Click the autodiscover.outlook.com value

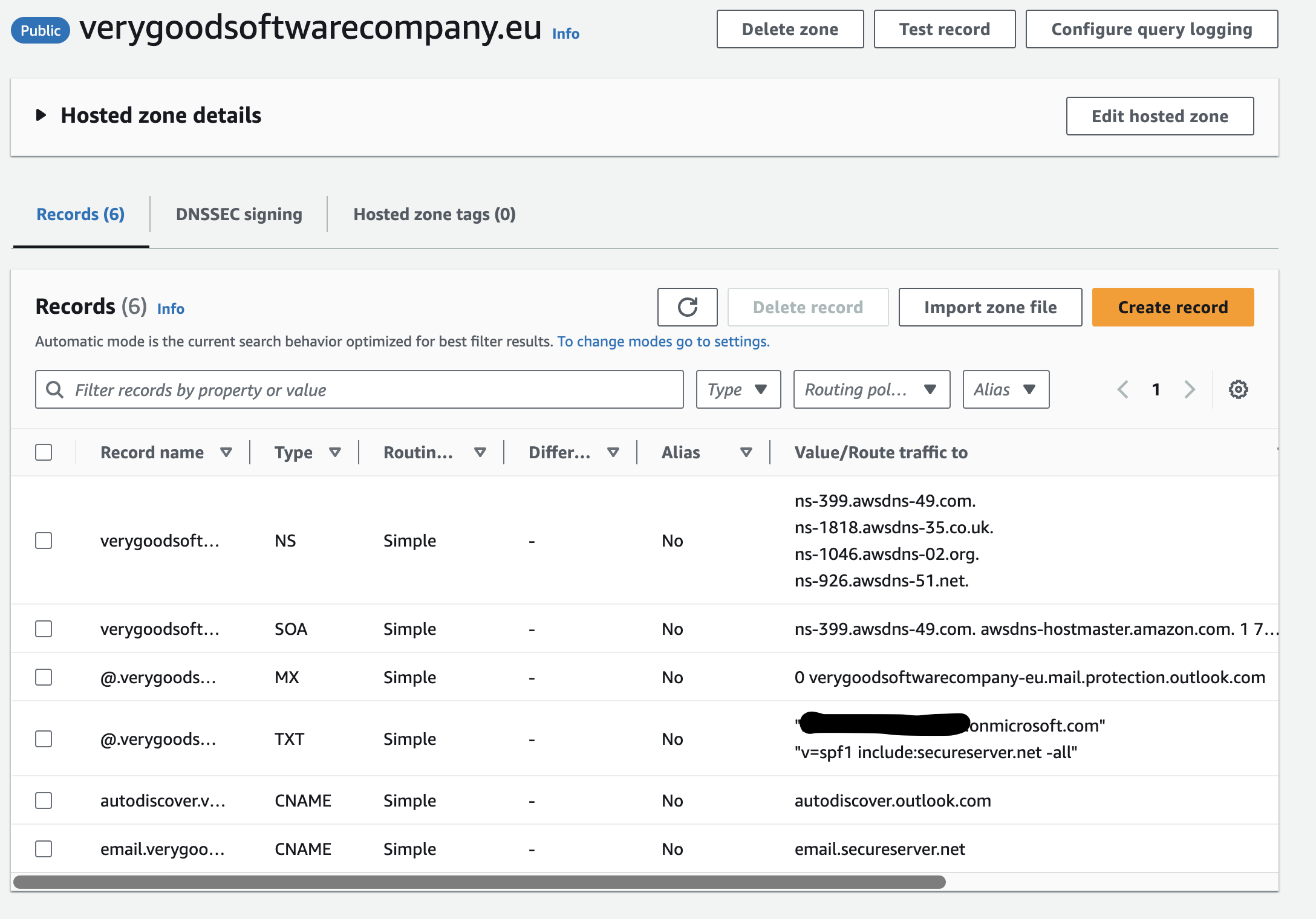[x=893, y=800]
